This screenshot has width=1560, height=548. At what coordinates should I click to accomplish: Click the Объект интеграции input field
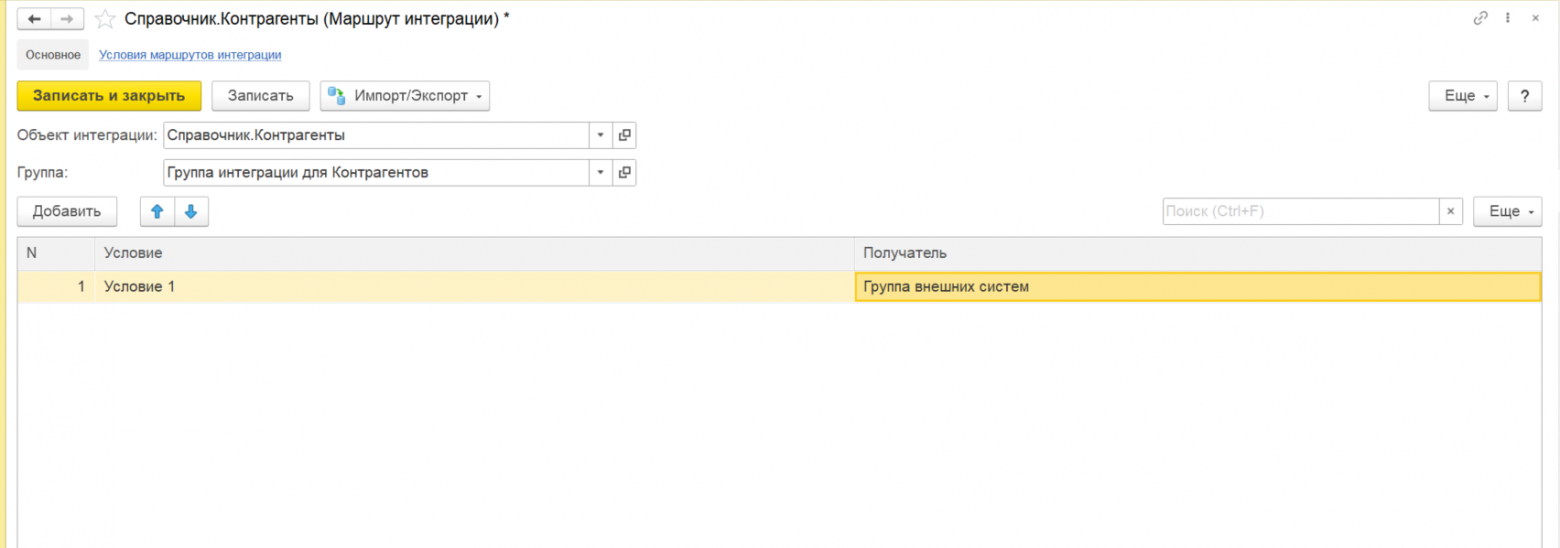pos(376,135)
